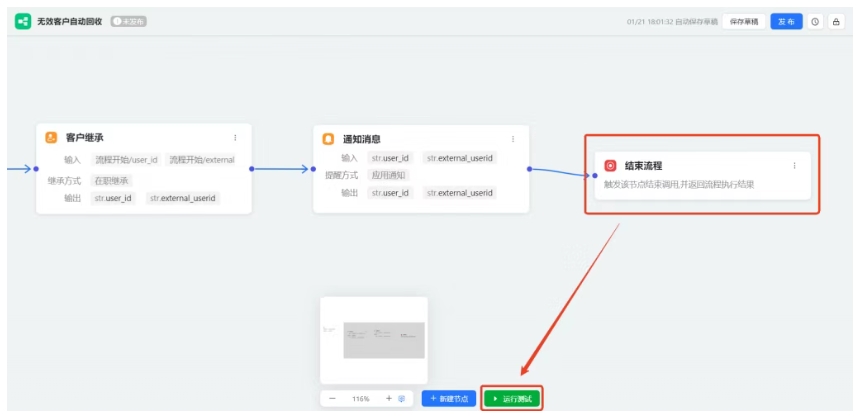This screenshot has height=420, width=856.
Task: Expand the 结束流程 node three-dot menu
Action: (x=795, y=166)
